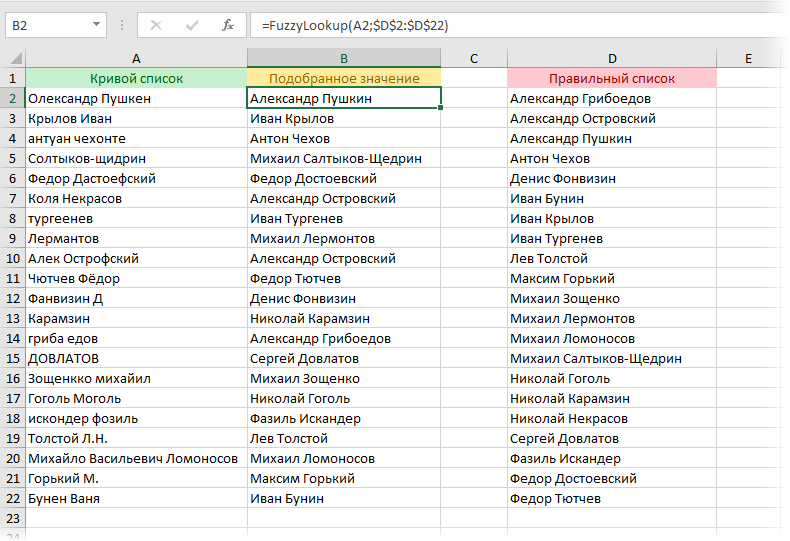Select column D cell 'Михаил Ломоносов'
790x541 pixels.
612,339
